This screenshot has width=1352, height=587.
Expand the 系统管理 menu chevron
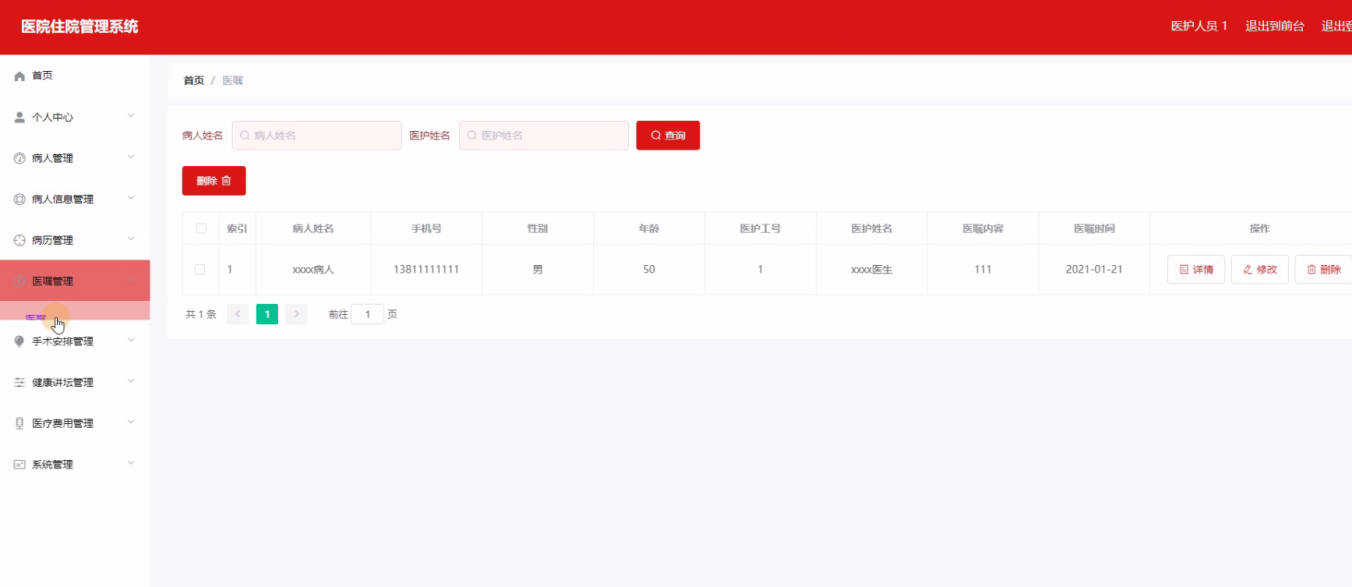(x=131, y=463)
